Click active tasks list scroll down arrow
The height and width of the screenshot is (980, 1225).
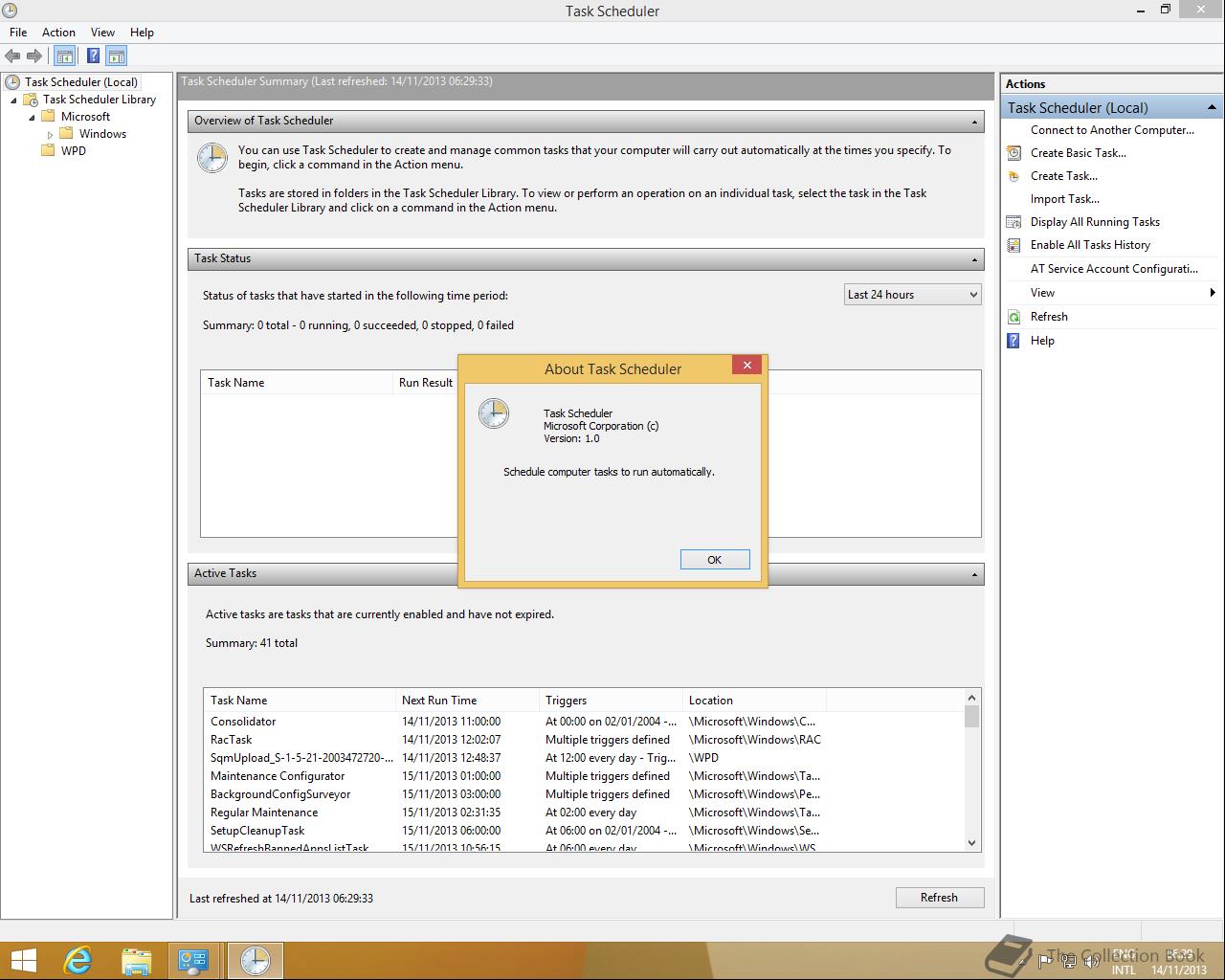tap(971, 843)
